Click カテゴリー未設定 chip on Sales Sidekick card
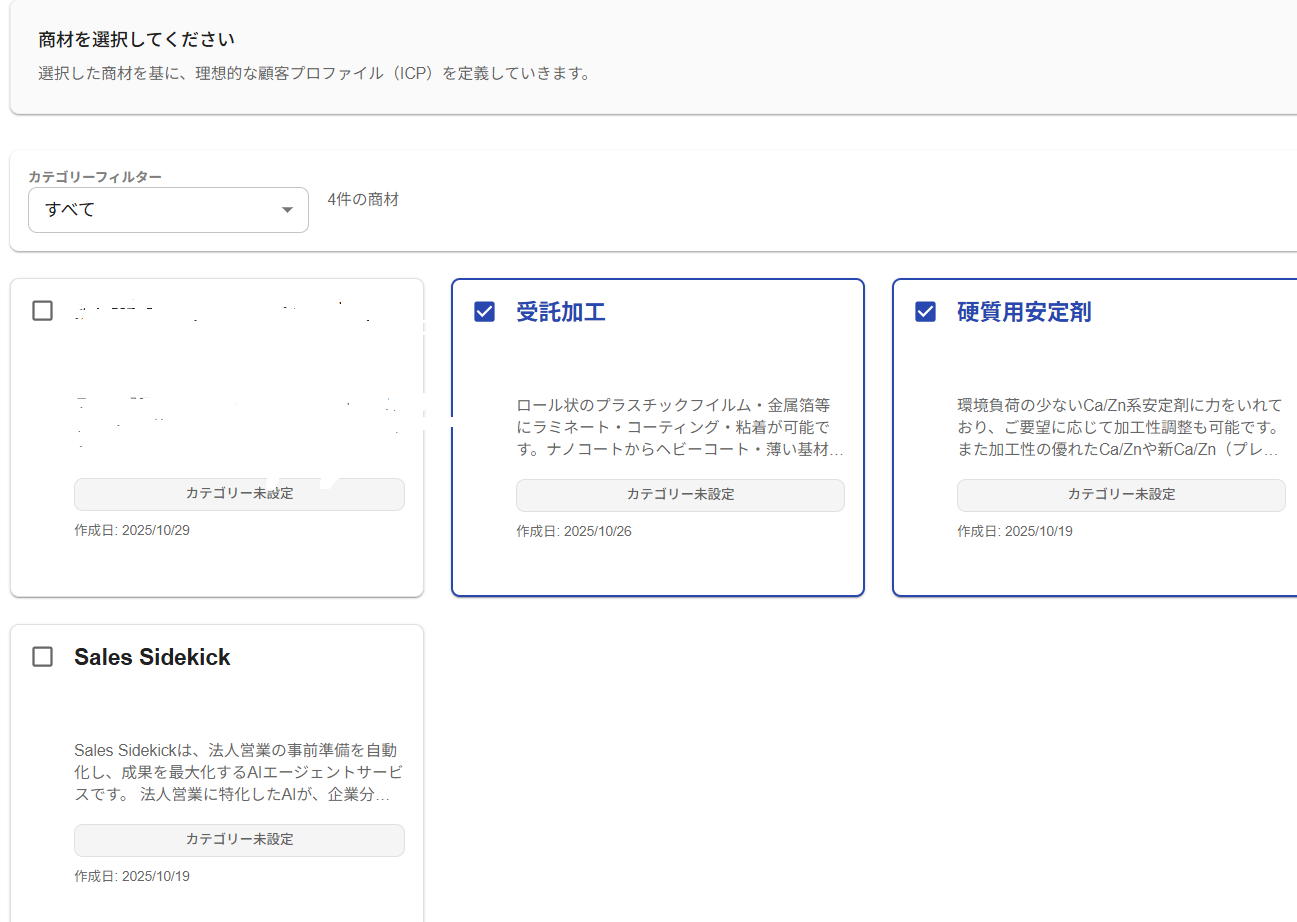The width and height of the screenshot is (1297, 922). 239,840
